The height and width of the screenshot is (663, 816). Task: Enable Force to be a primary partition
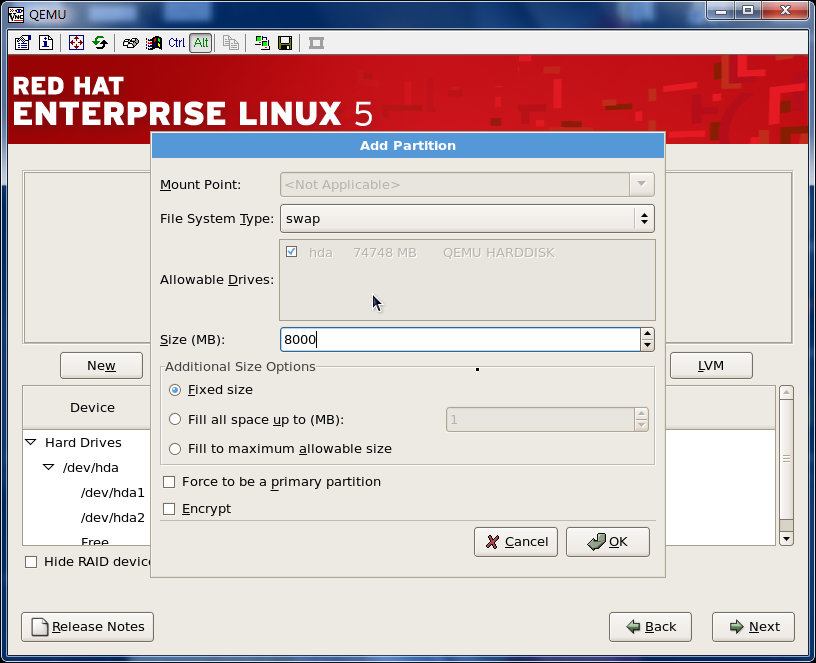click(169, 482)
